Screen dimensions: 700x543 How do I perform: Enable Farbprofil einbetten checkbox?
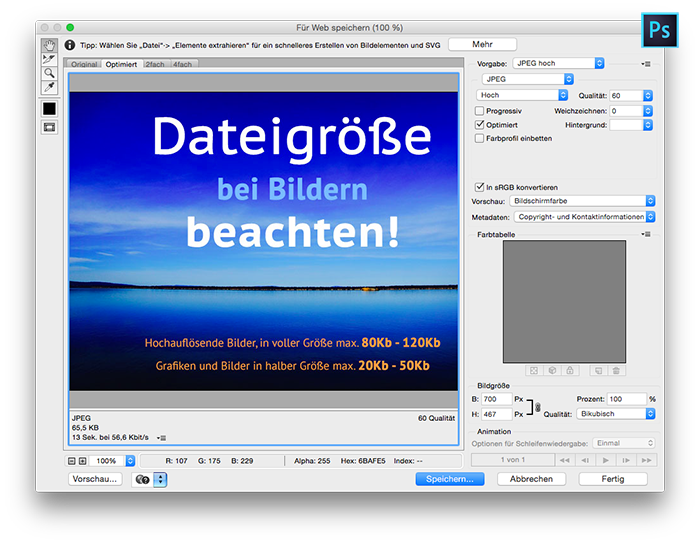coord(479,138)
